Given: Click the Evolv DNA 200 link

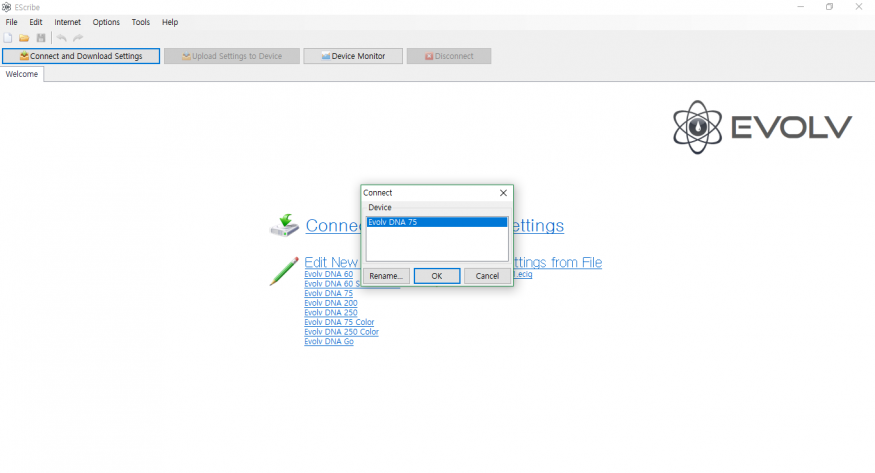Looking at the screenshot, I should [331, 303].
